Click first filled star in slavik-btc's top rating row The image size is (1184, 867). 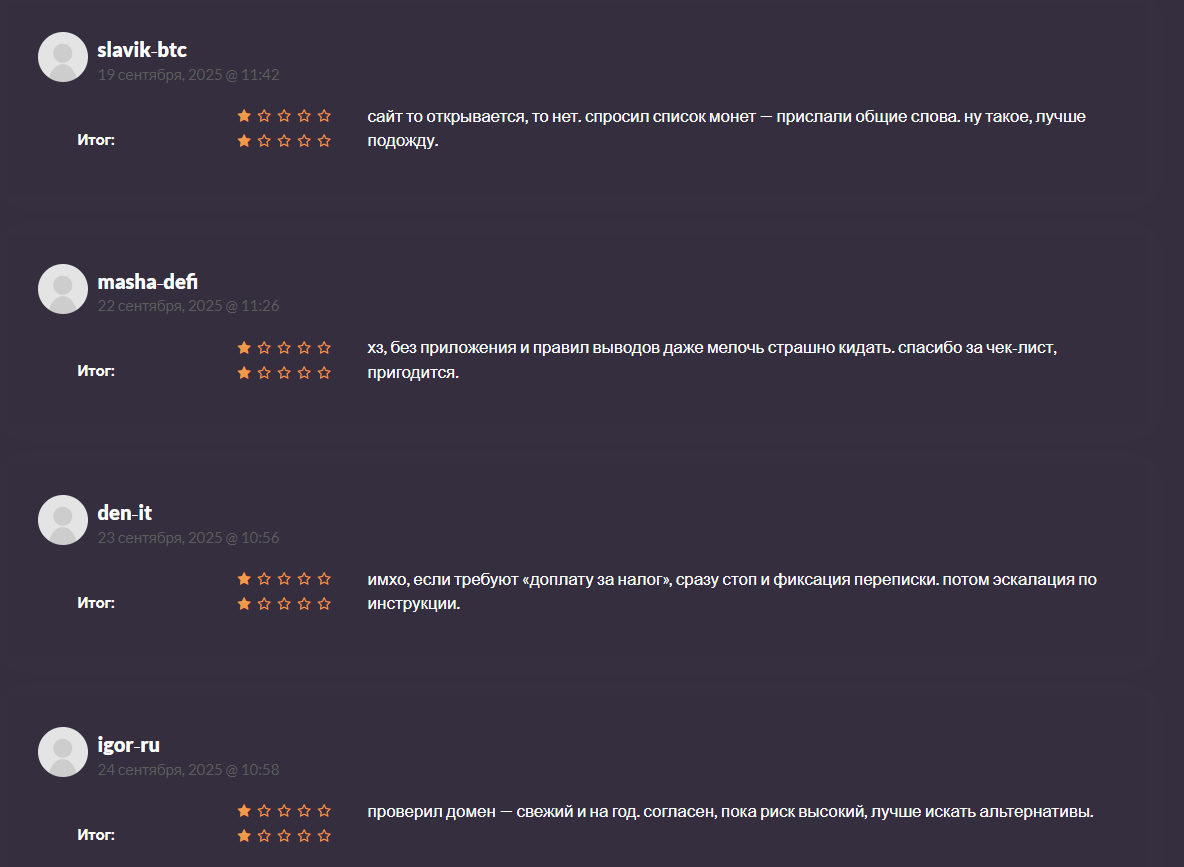click(244, 116)
